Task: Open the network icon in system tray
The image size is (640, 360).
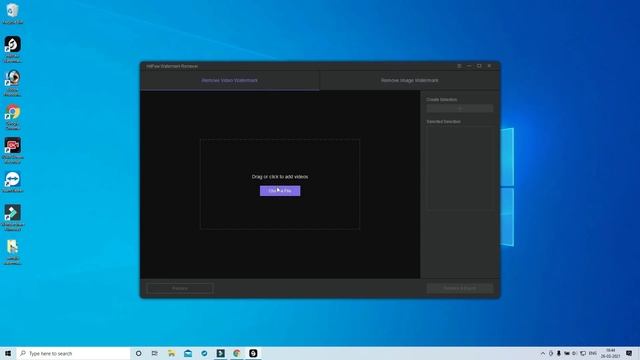Action: 583,353
